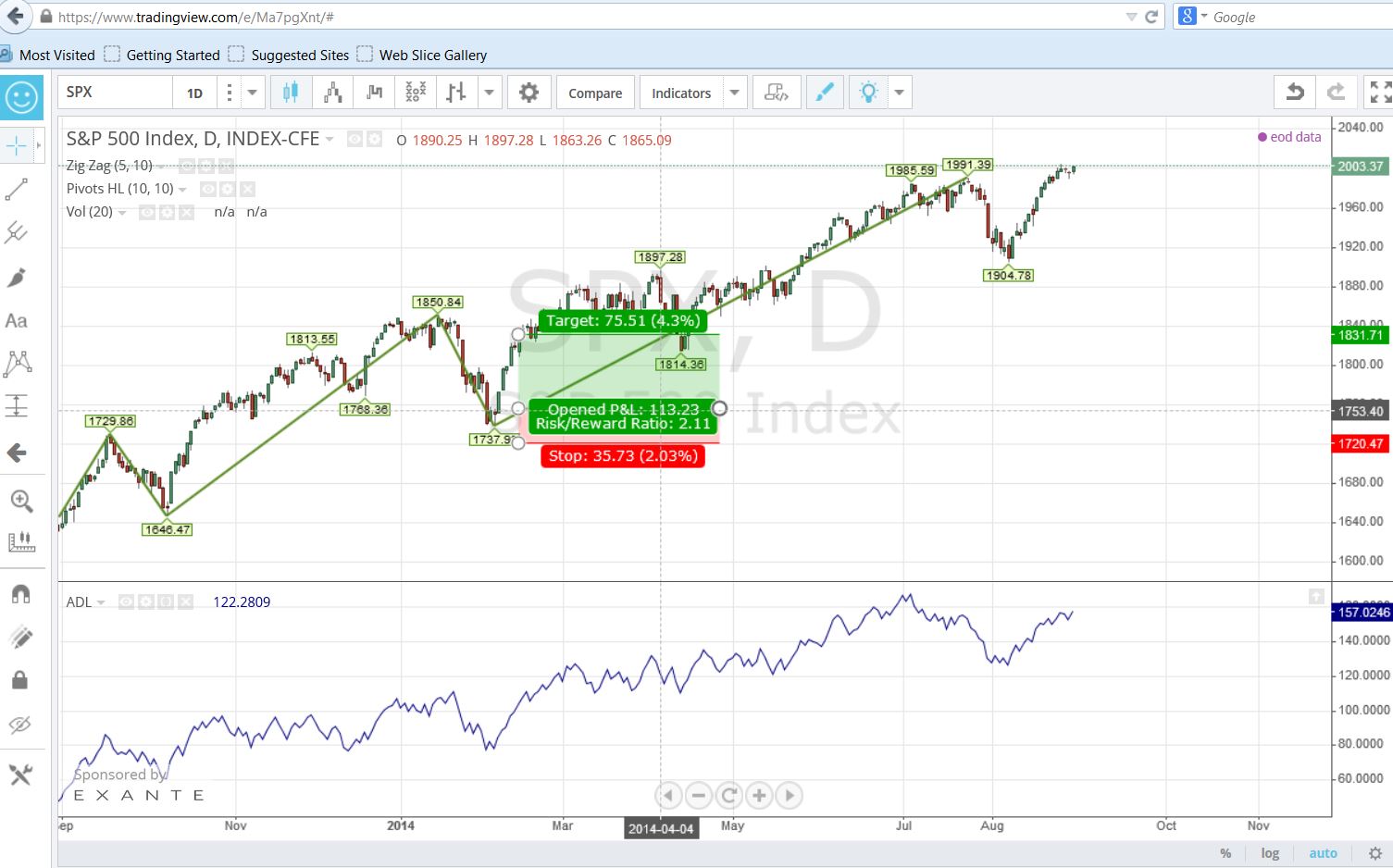Hide the Vol indicator
The image size is (1393, 868).
click(x=147, y=212)
